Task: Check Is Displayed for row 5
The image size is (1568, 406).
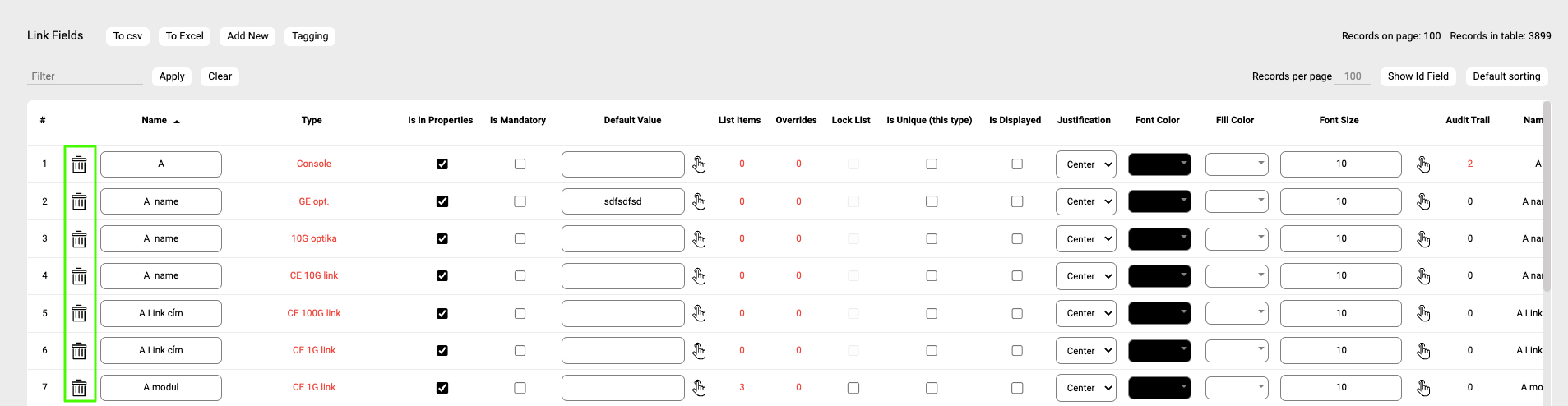Action: point(1017,313)
